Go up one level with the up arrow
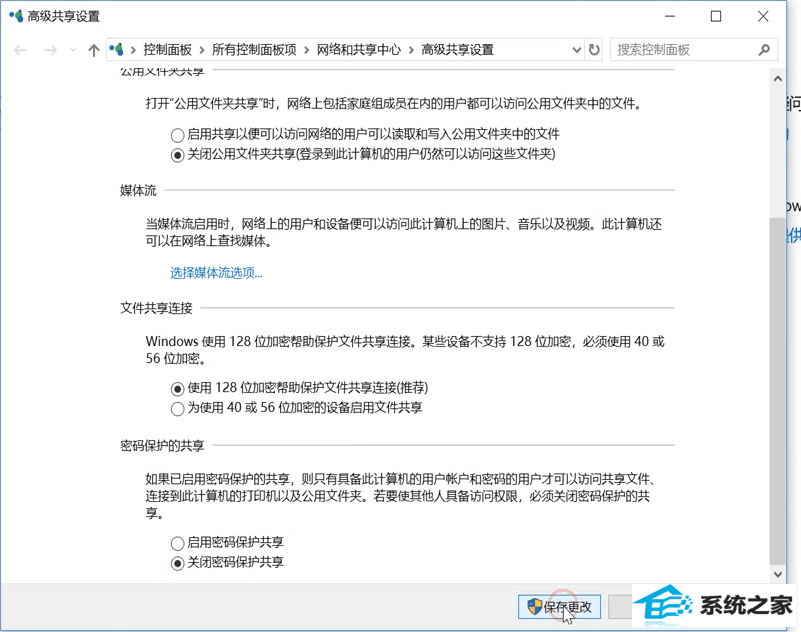This screenshot has height=632, width=801. 93,50
